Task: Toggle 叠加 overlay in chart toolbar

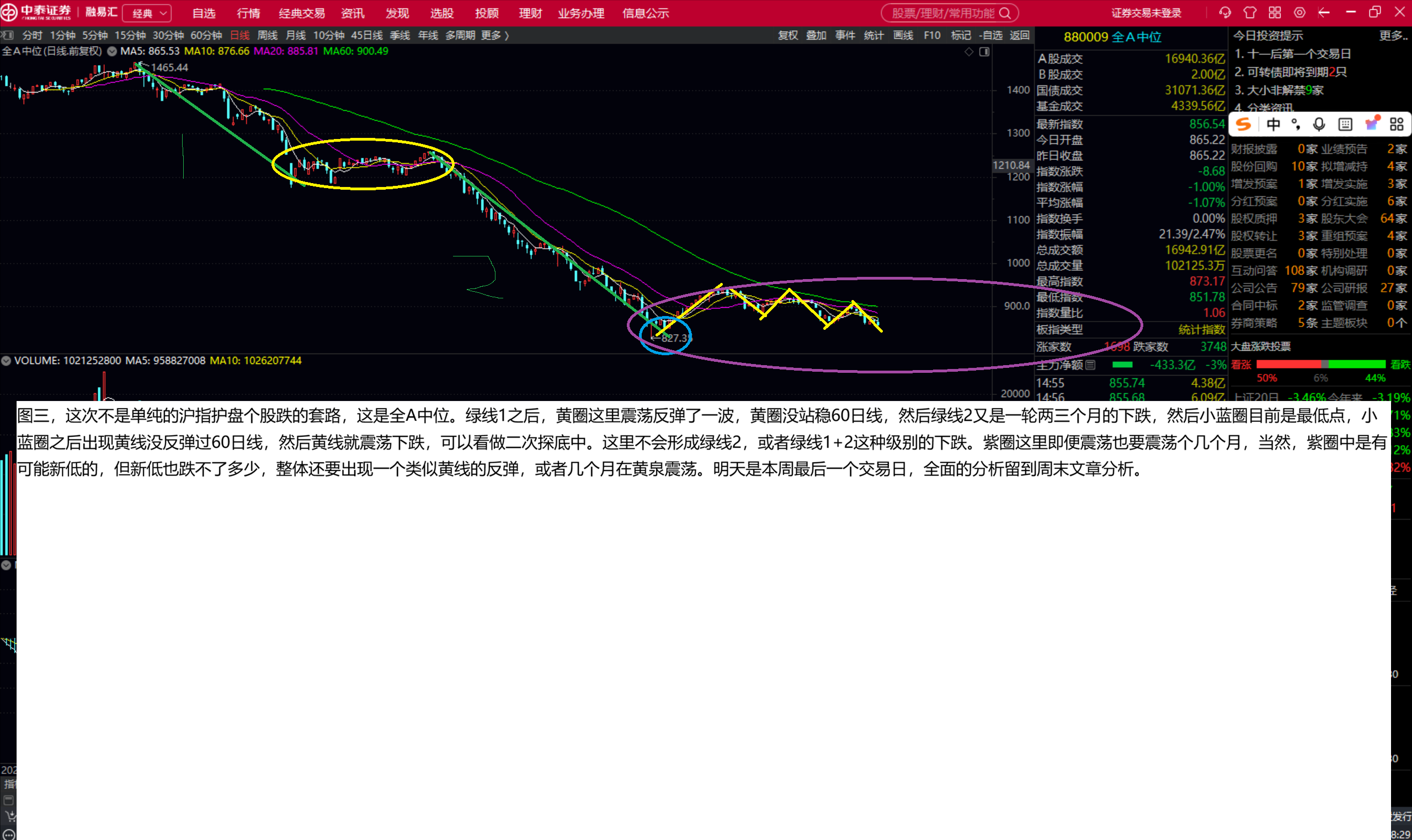Action: [816, 36]
